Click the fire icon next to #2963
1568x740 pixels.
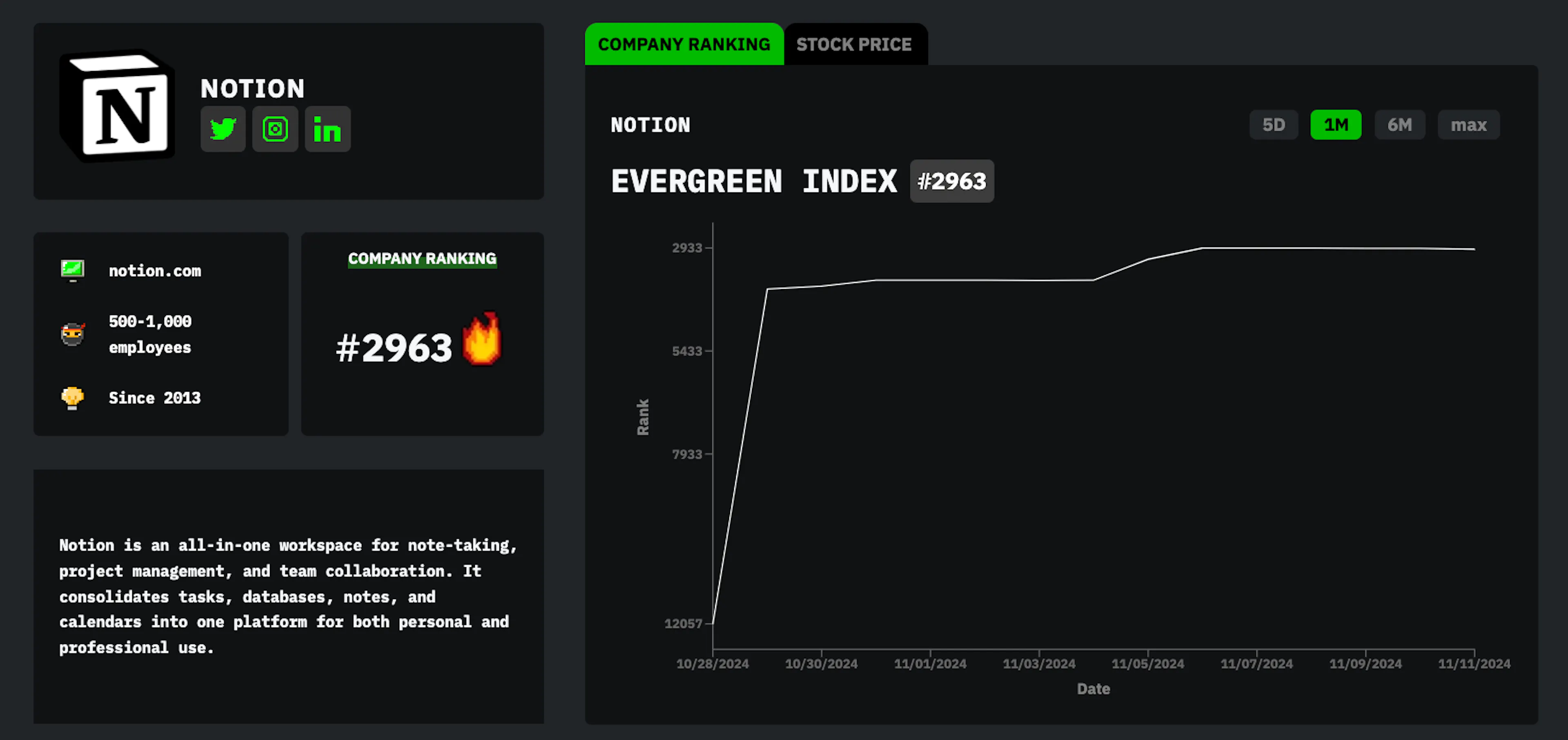pos(481,339)
